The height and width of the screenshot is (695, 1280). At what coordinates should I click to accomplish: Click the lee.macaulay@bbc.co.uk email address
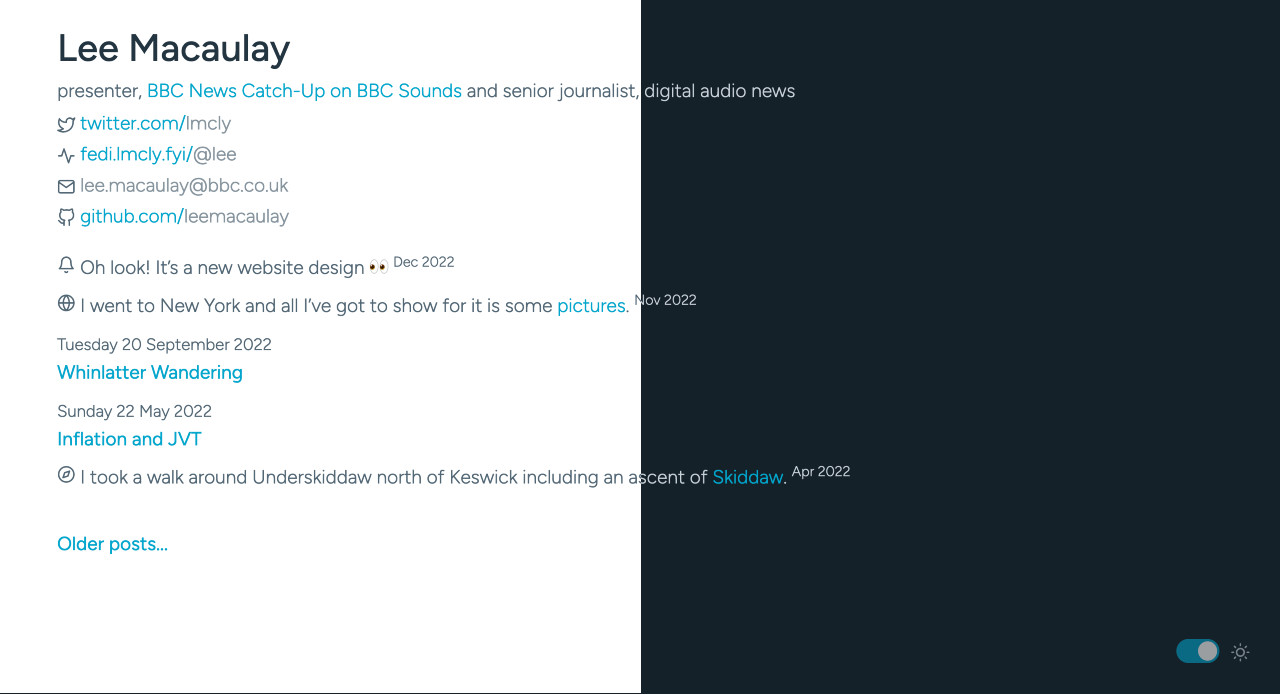tap(184, 185)
